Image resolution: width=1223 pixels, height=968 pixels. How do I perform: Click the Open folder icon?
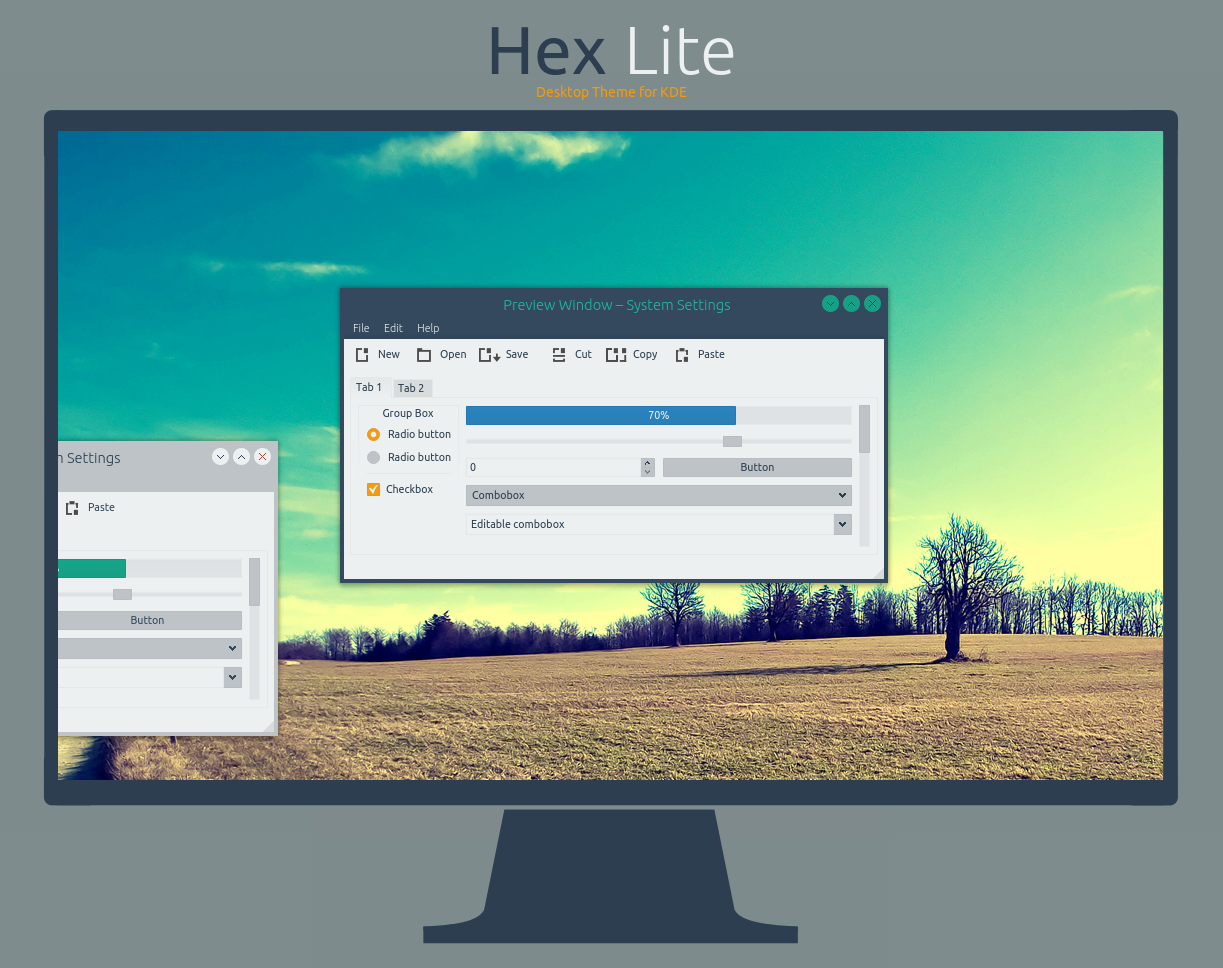point(424,355)
